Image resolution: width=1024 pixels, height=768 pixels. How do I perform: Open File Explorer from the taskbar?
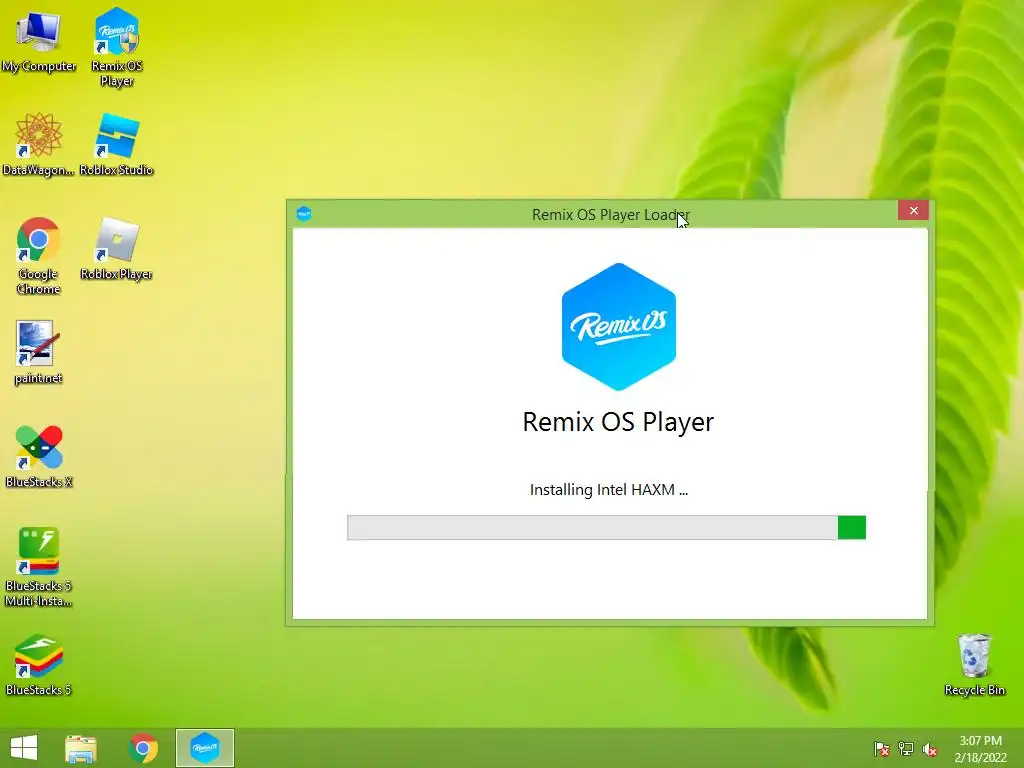point(81,748)
